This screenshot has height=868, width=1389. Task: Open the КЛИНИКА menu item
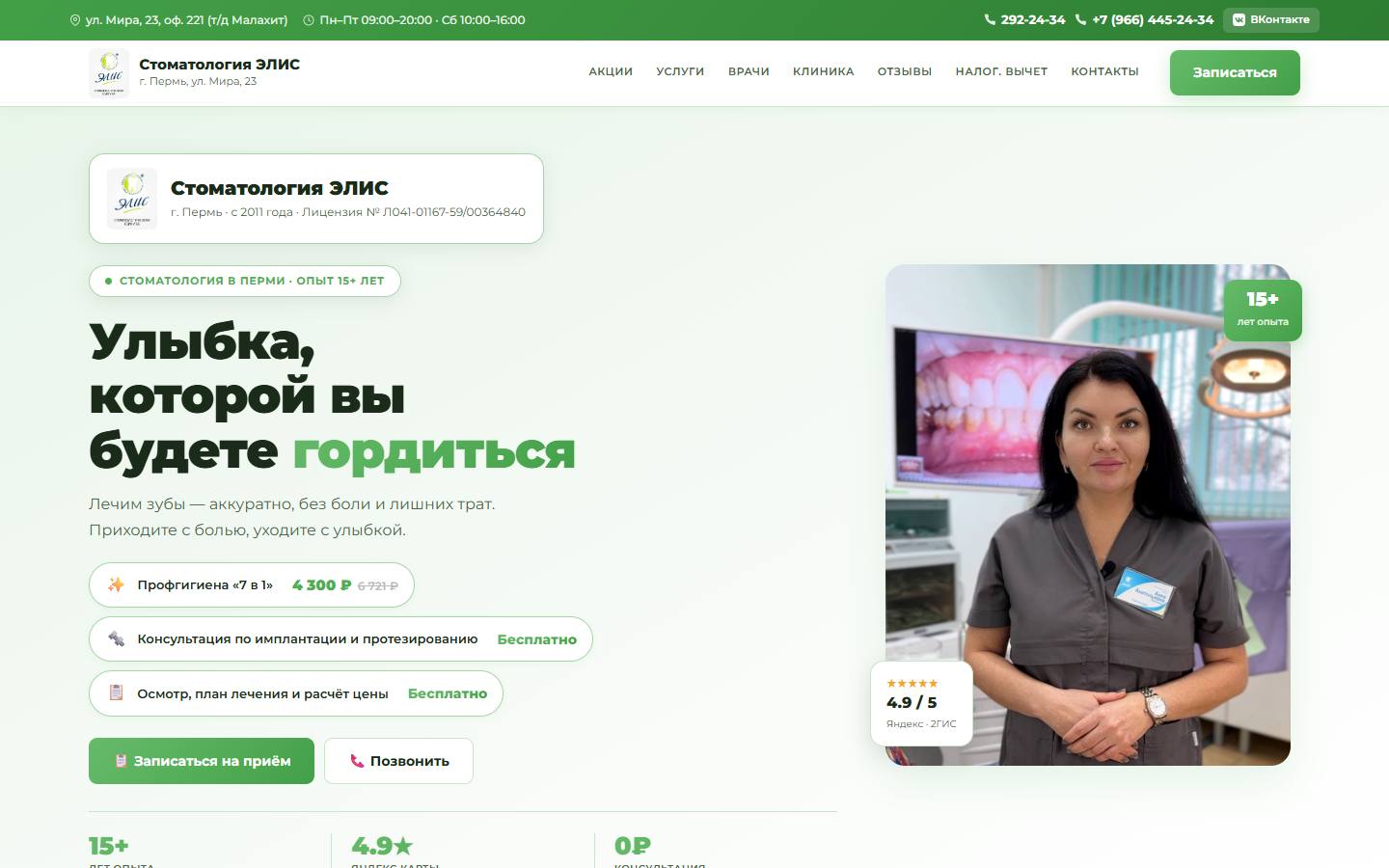(823, 71)
